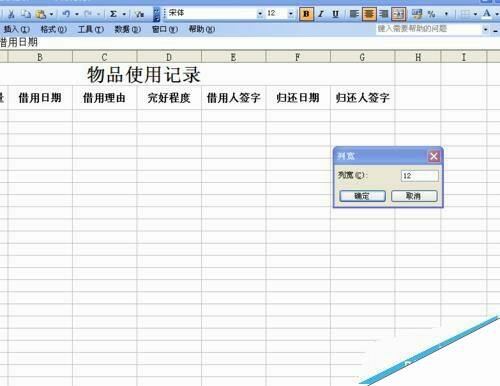Align text left with toolbar icon

click(354, 14)
